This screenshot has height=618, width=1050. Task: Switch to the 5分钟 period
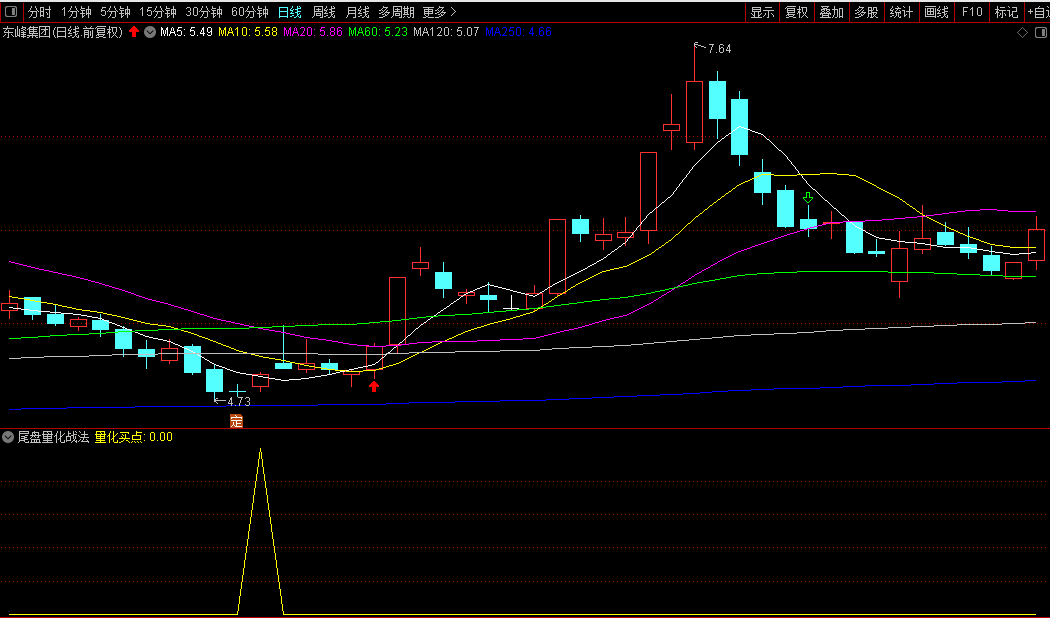(x=115, y=12)
